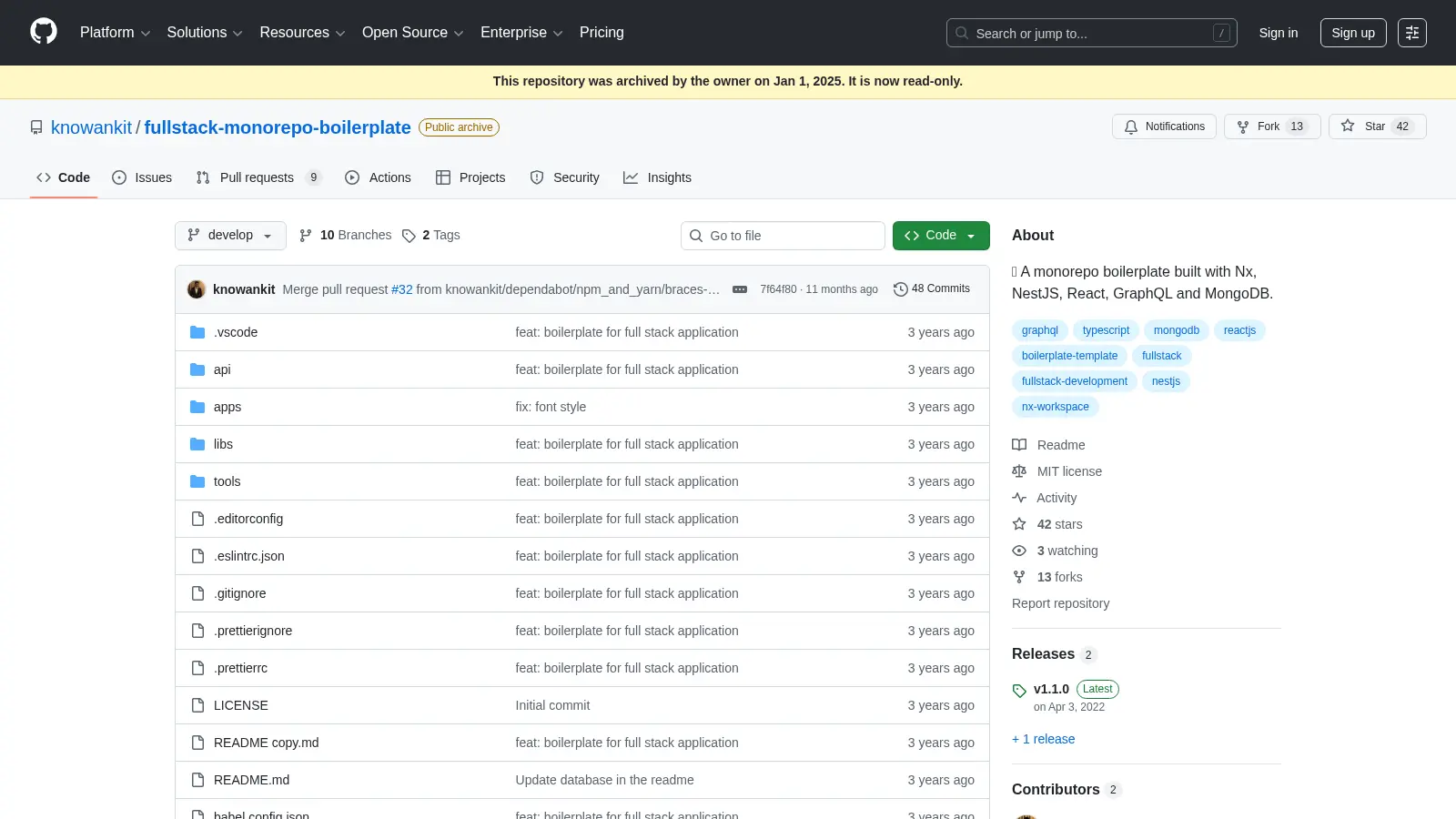This screenshot has width=1456, height=819.
Task: Open fullstack-monorepo-boilerplate repository link
Action: point(278,127)
